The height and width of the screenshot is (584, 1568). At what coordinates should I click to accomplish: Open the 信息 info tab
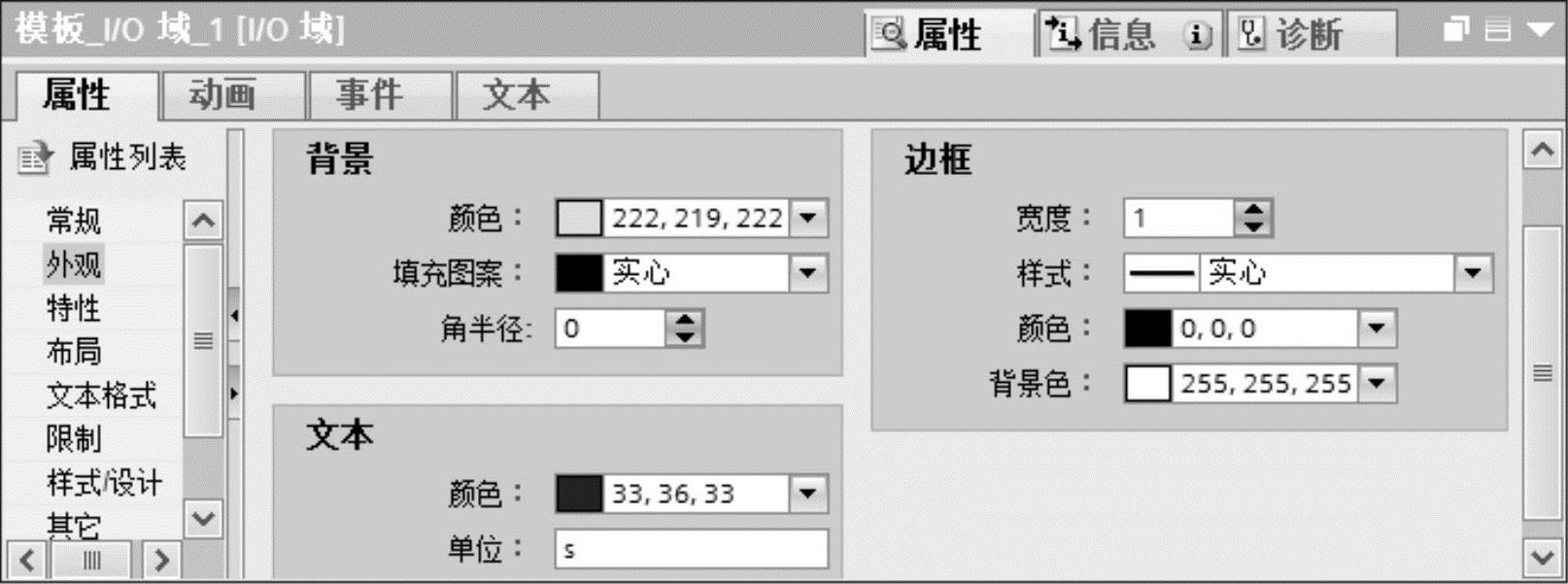(1121, 35)
